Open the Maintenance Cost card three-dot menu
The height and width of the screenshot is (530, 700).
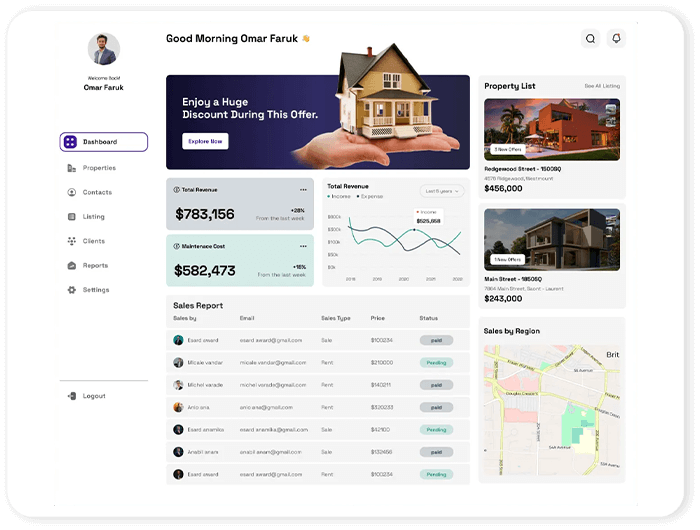pyautogui.click(x=303, y=246)
